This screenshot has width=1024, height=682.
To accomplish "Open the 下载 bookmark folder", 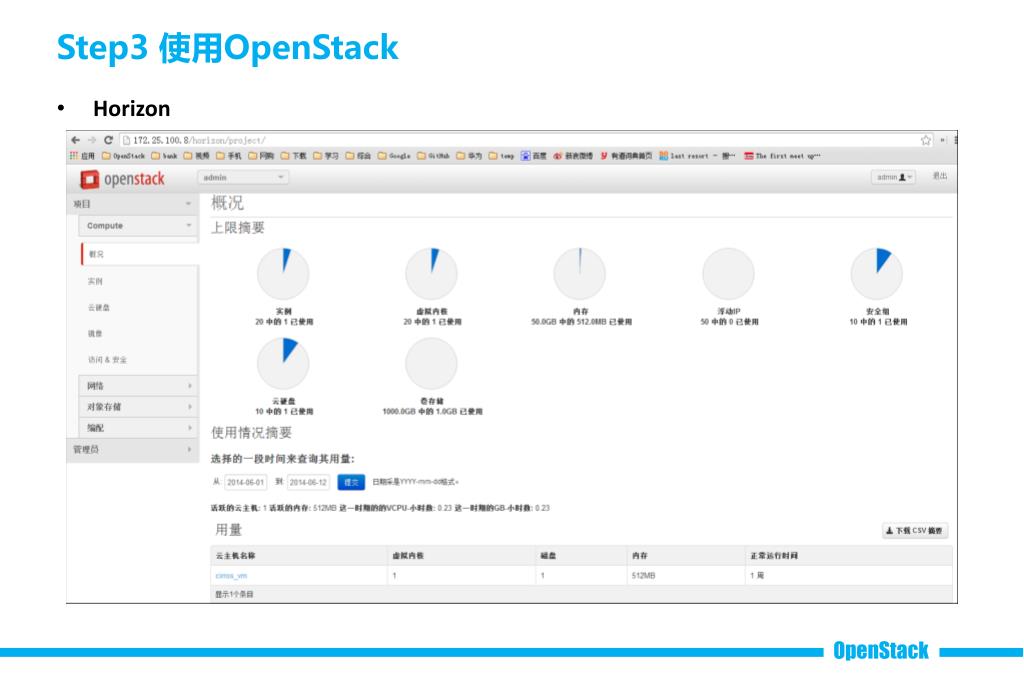I will (x=294, y=155).
